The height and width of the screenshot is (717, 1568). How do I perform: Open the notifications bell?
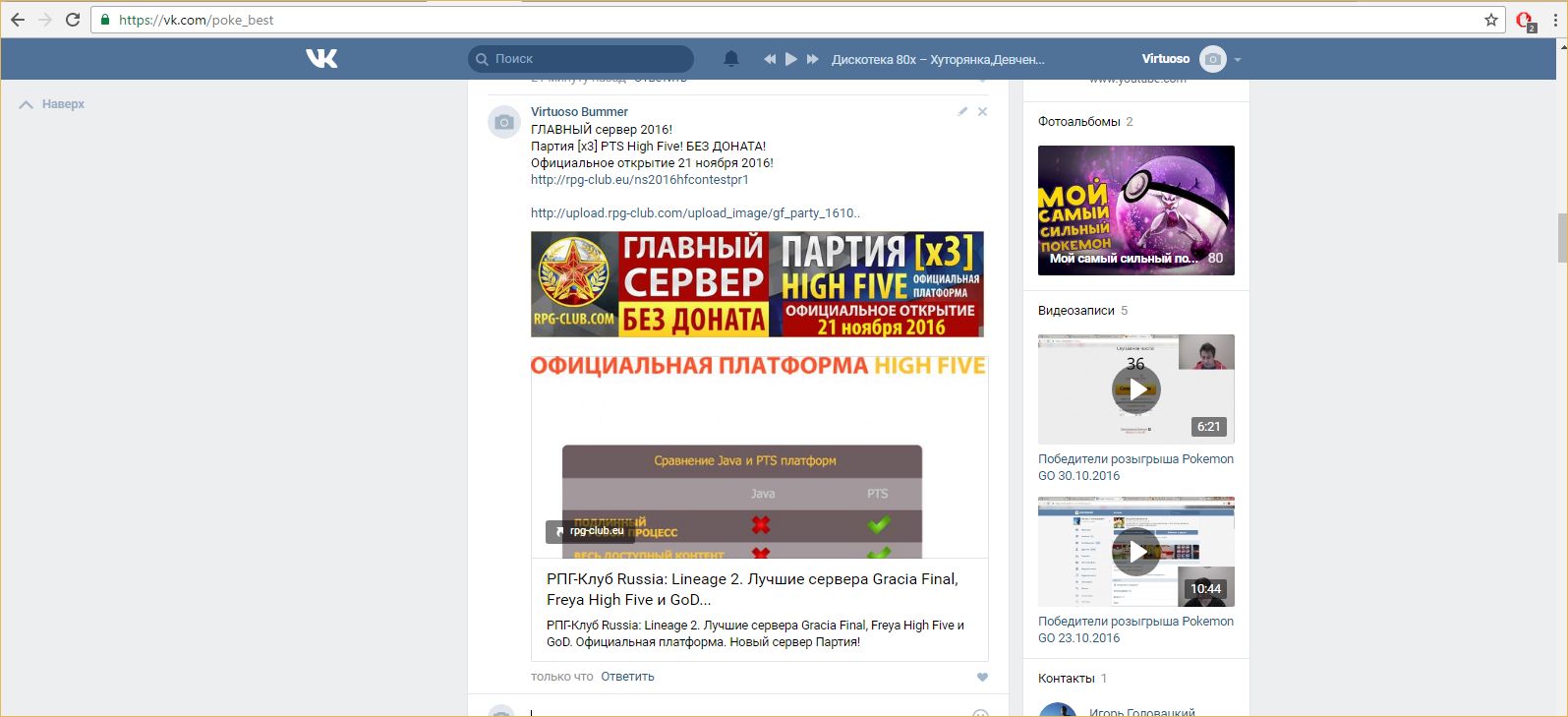[730, 59]
